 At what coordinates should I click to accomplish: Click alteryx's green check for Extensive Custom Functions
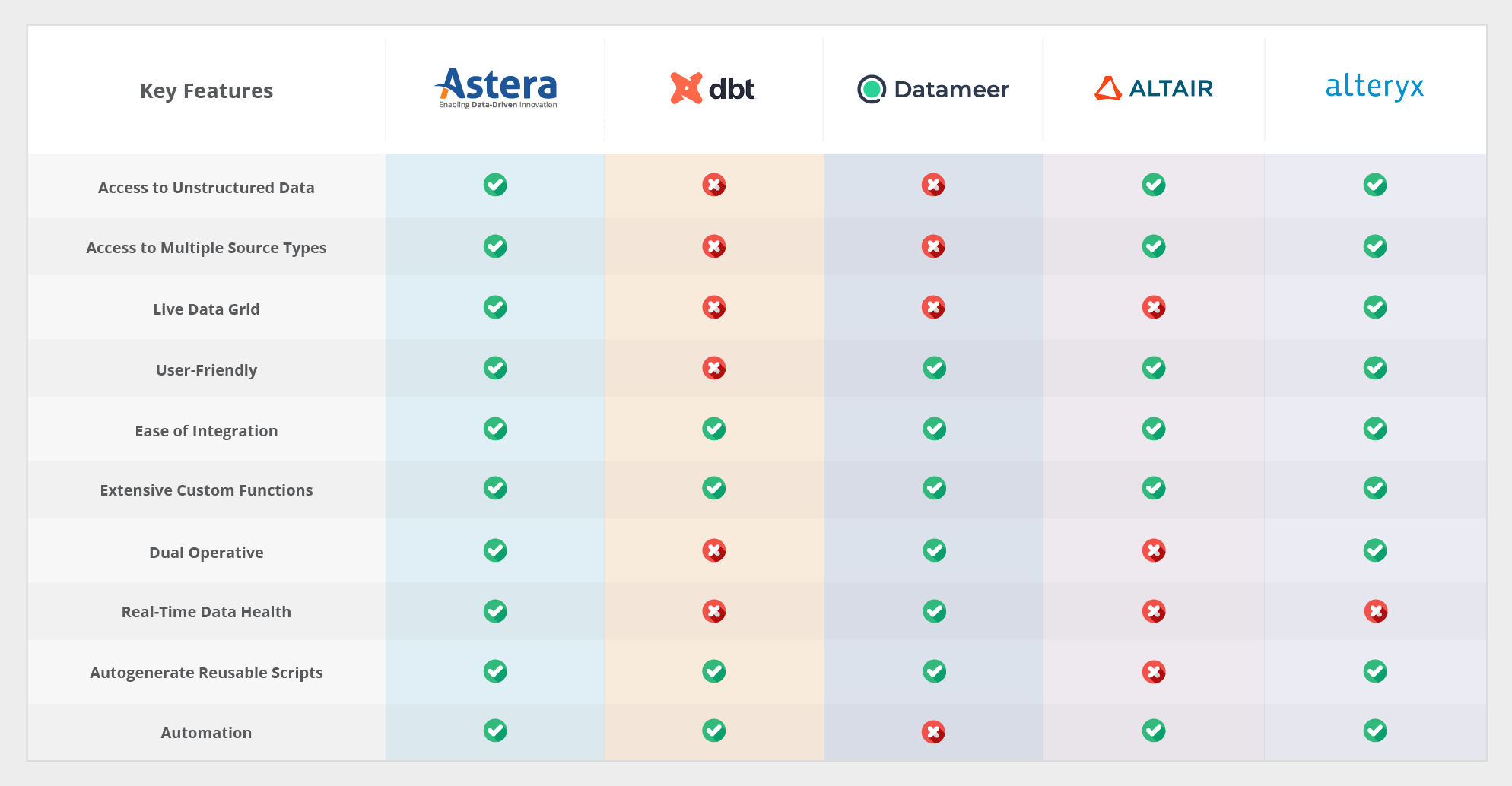(x=1375, y=488)
